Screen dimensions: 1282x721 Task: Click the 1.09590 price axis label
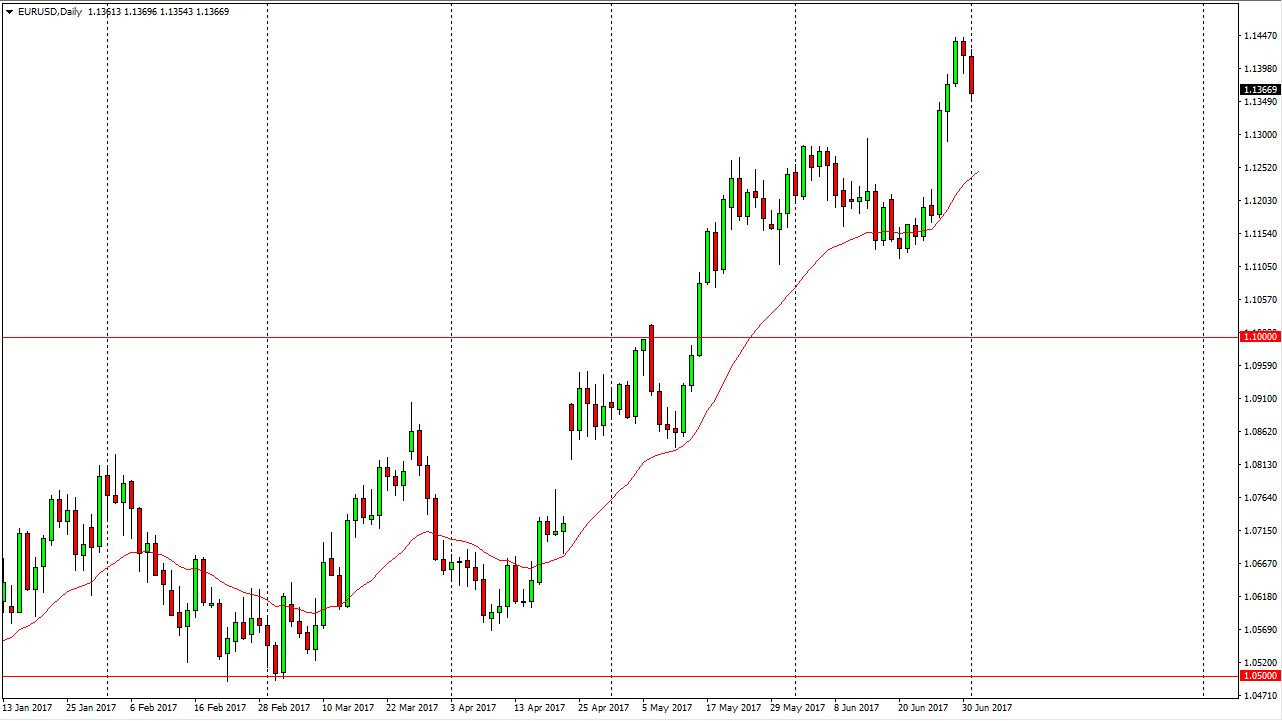(1260, 366)
